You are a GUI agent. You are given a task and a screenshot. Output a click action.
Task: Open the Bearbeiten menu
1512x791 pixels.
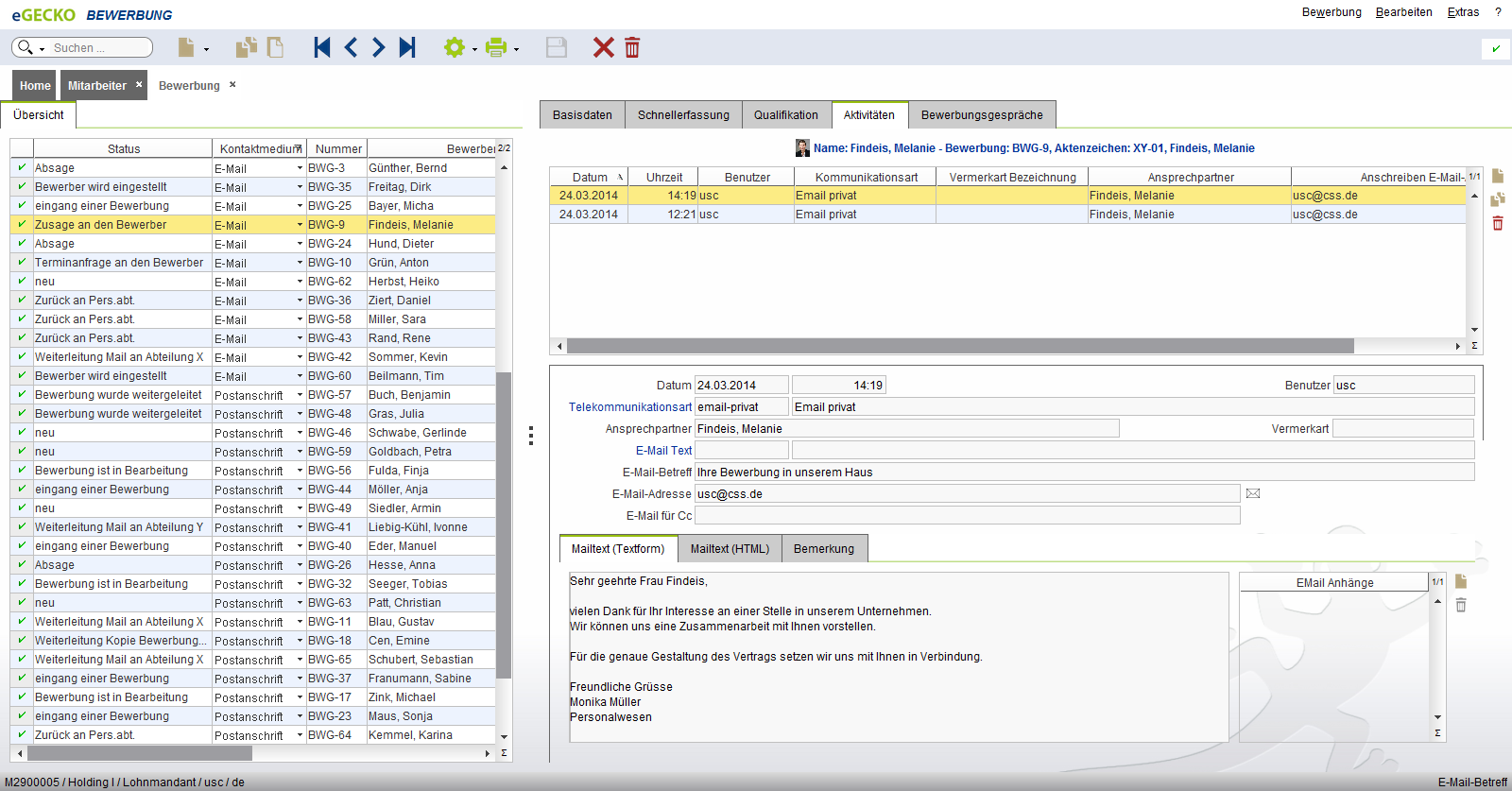(1403, 12)
